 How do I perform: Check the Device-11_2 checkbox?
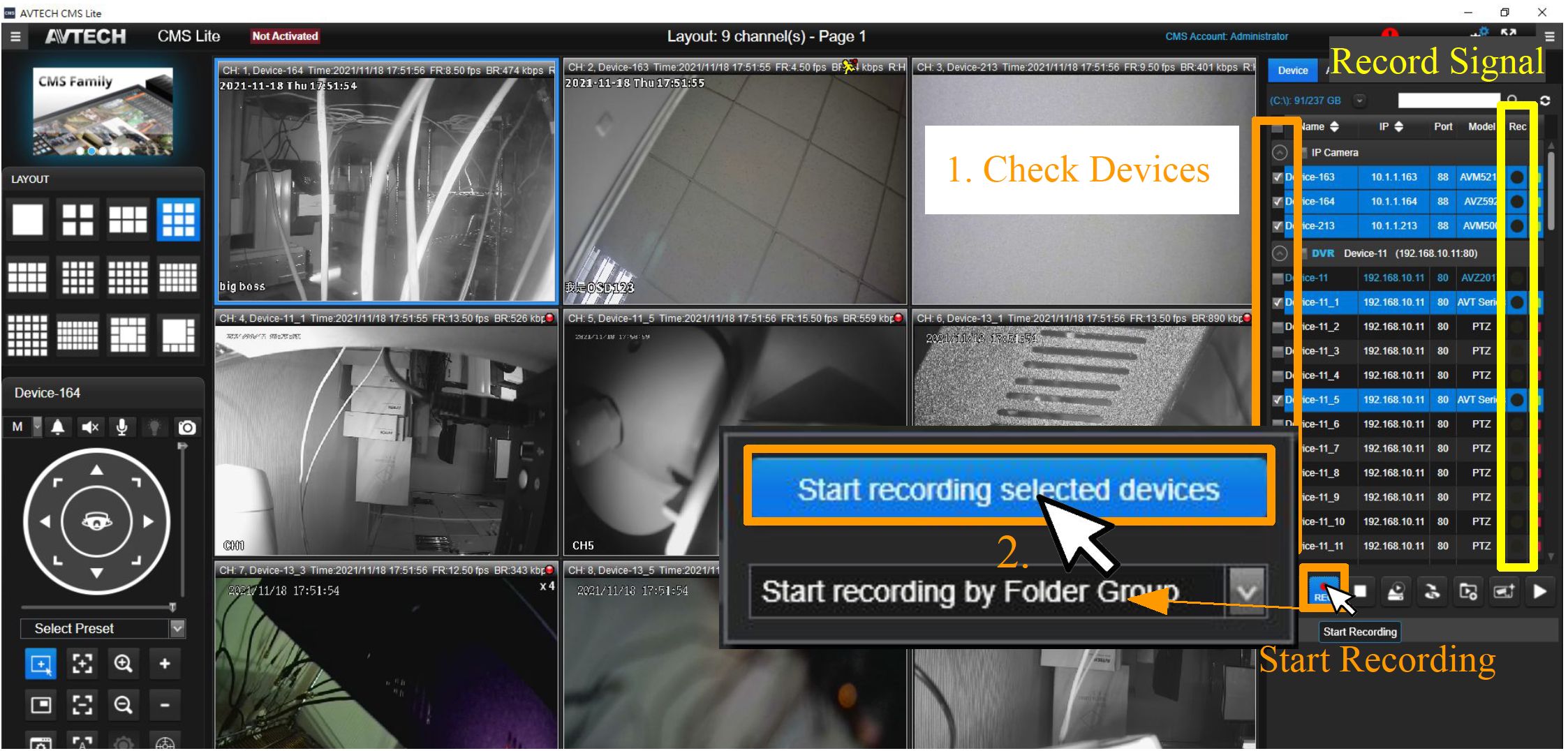[x=1278, y=327]
